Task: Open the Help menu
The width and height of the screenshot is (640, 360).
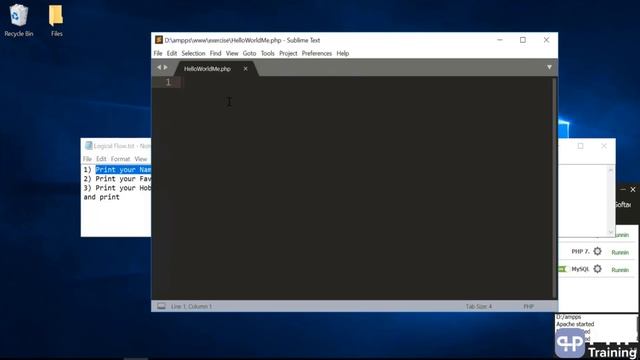Action: [343, 53]
